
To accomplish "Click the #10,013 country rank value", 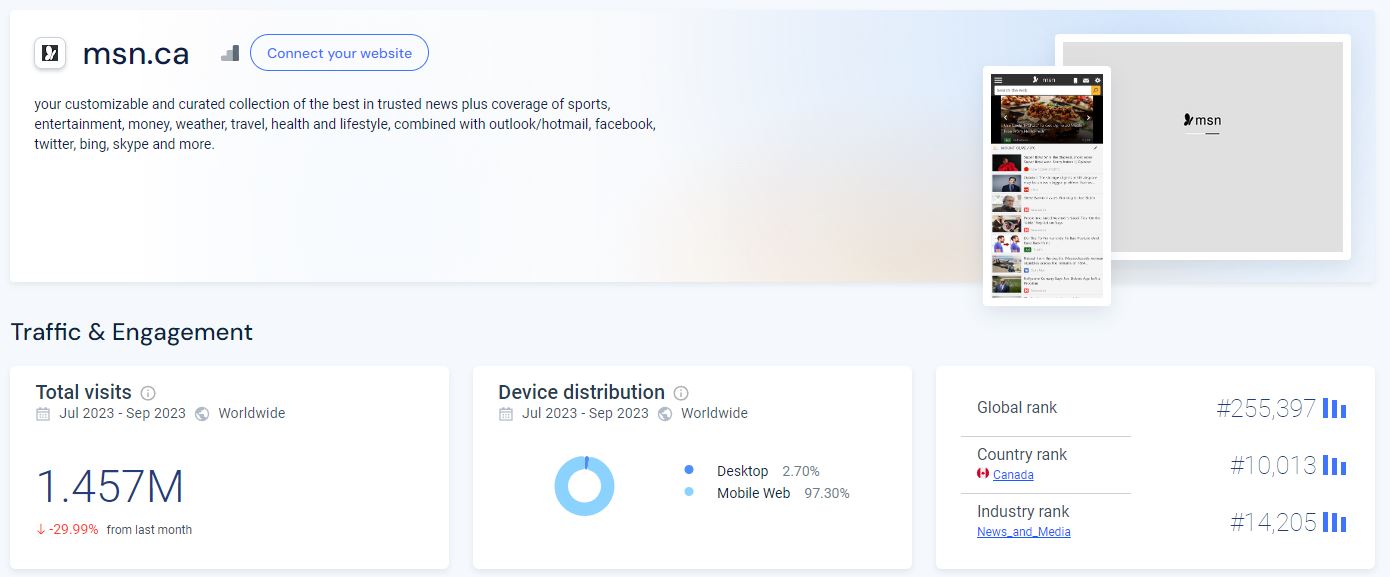I will coord(1273,465).
